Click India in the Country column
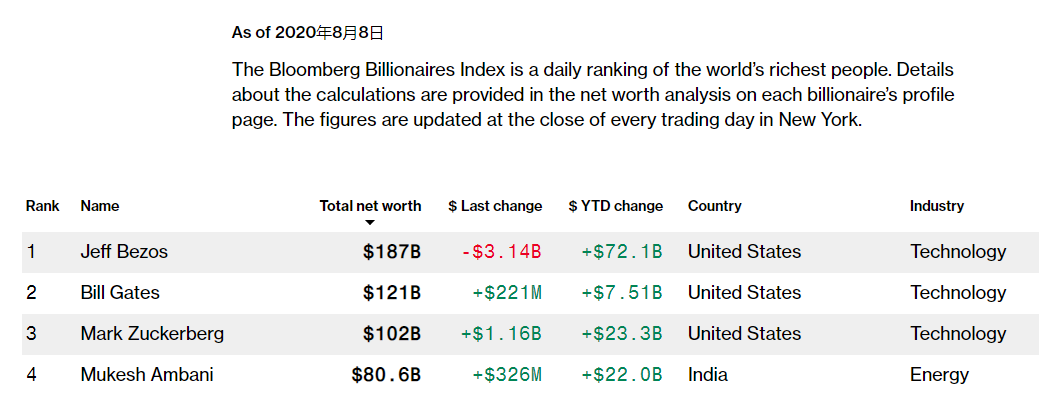Screen dimensions: 1039x396 click(708, 375)
